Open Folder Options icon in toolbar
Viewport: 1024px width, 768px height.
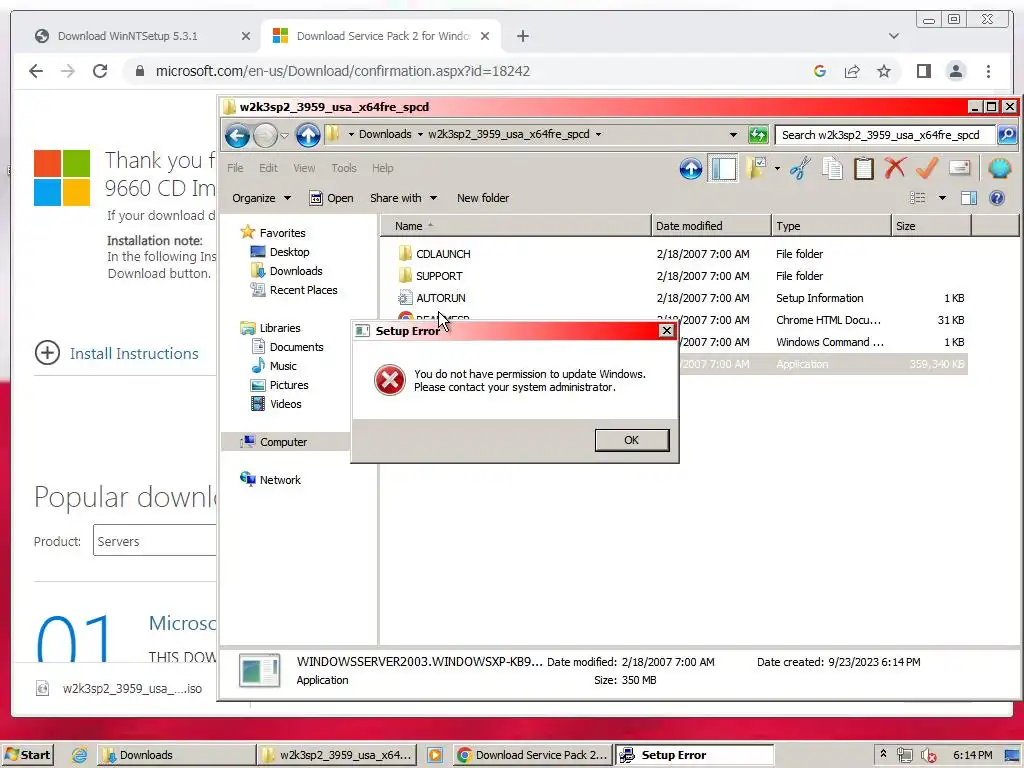click(x=756, y=168)
